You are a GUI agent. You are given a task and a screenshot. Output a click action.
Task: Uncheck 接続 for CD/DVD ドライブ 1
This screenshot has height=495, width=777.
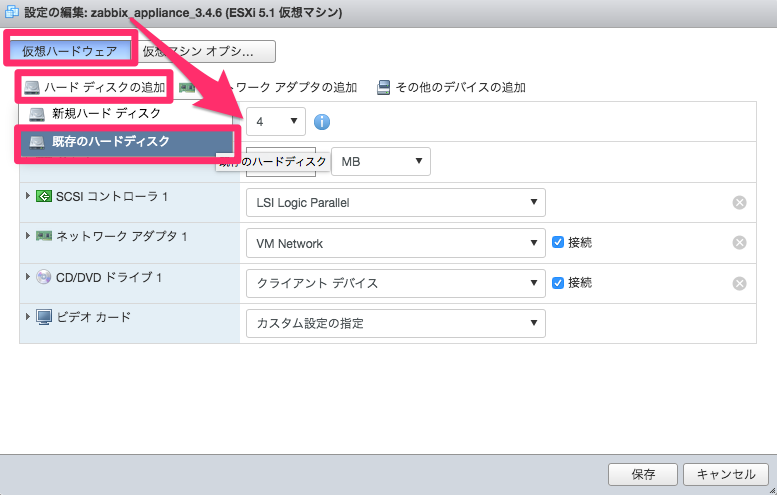pyautogui.click(x=558, y=282)
